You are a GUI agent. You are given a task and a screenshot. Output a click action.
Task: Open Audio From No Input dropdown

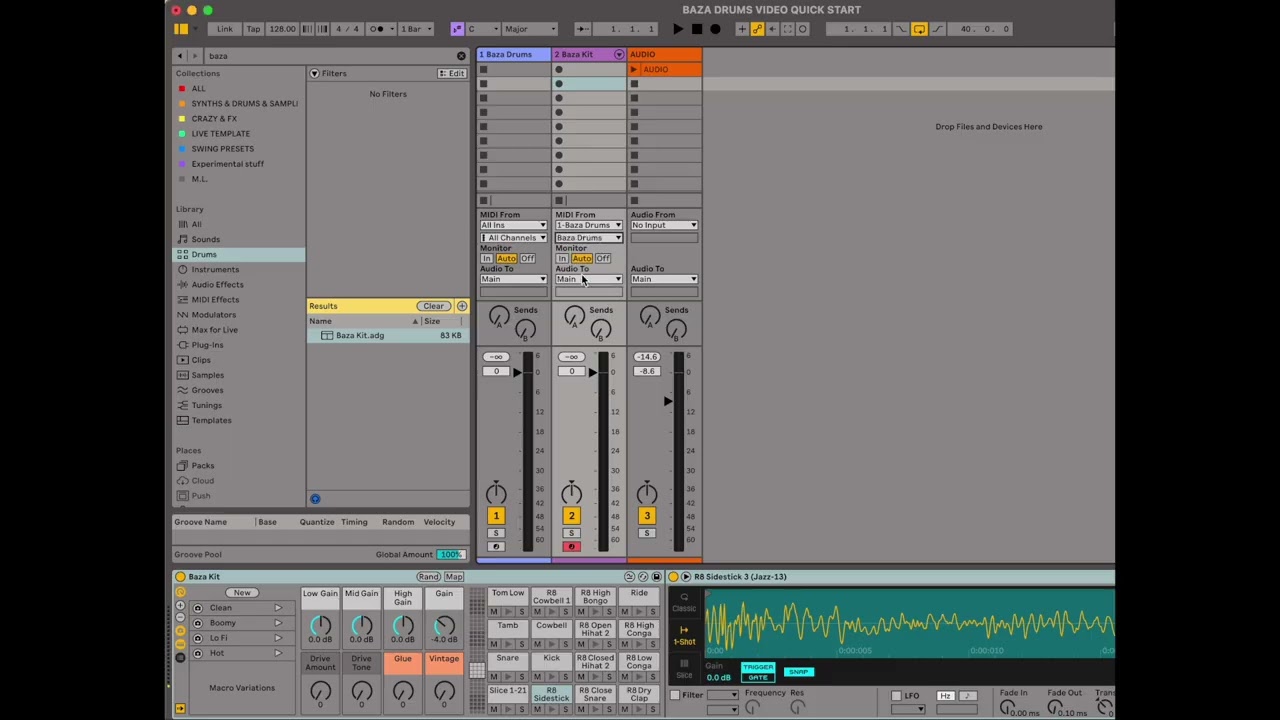(664, 225)
